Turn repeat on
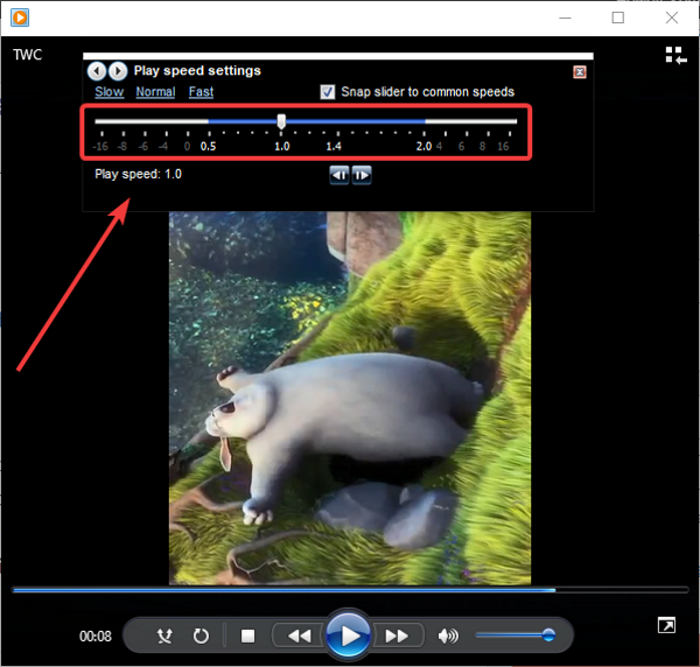700x667 pixels. click(201, 636)
